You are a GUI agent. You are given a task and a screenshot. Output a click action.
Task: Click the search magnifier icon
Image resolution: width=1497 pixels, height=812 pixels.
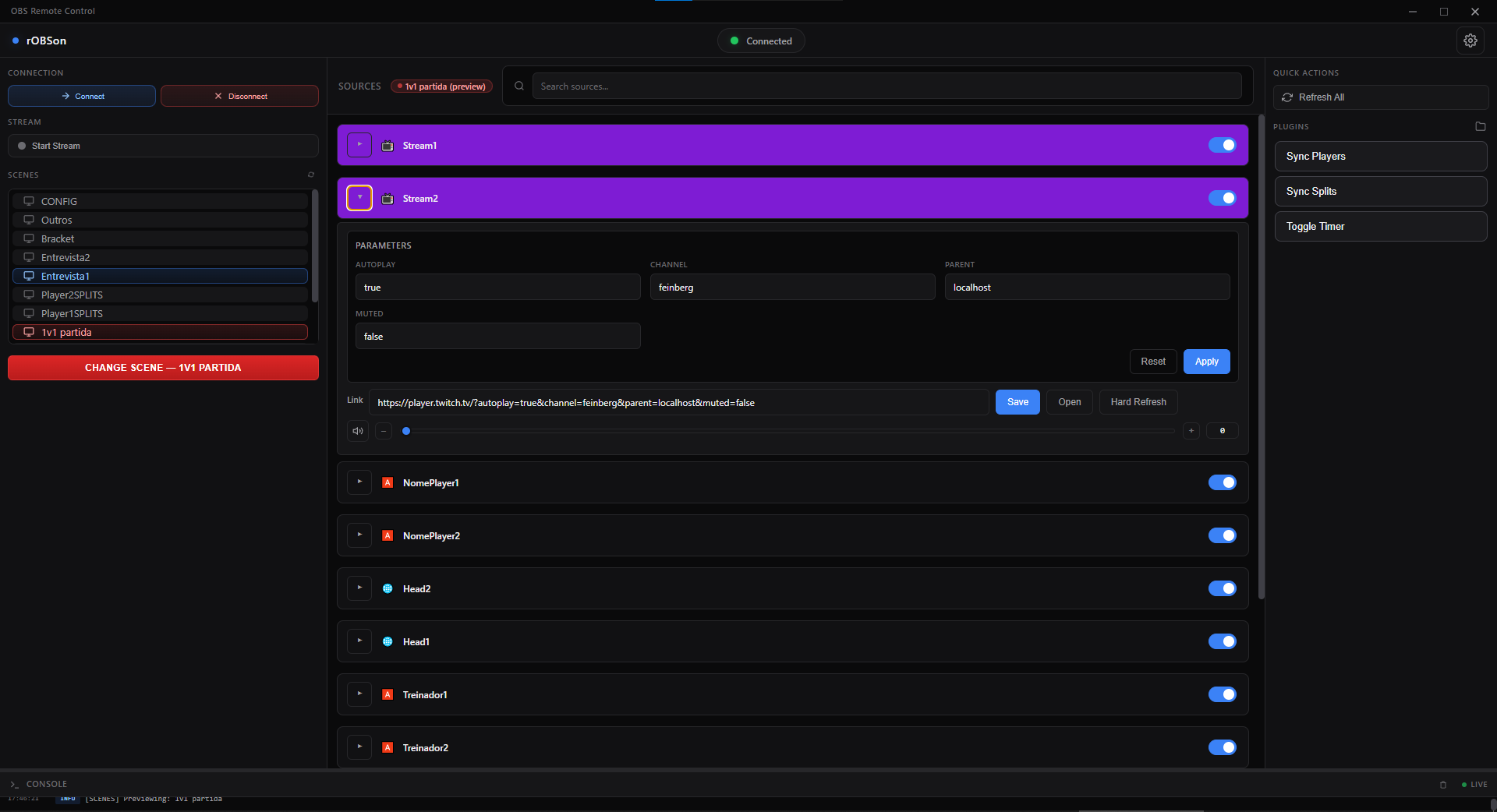tap(519, 86)
